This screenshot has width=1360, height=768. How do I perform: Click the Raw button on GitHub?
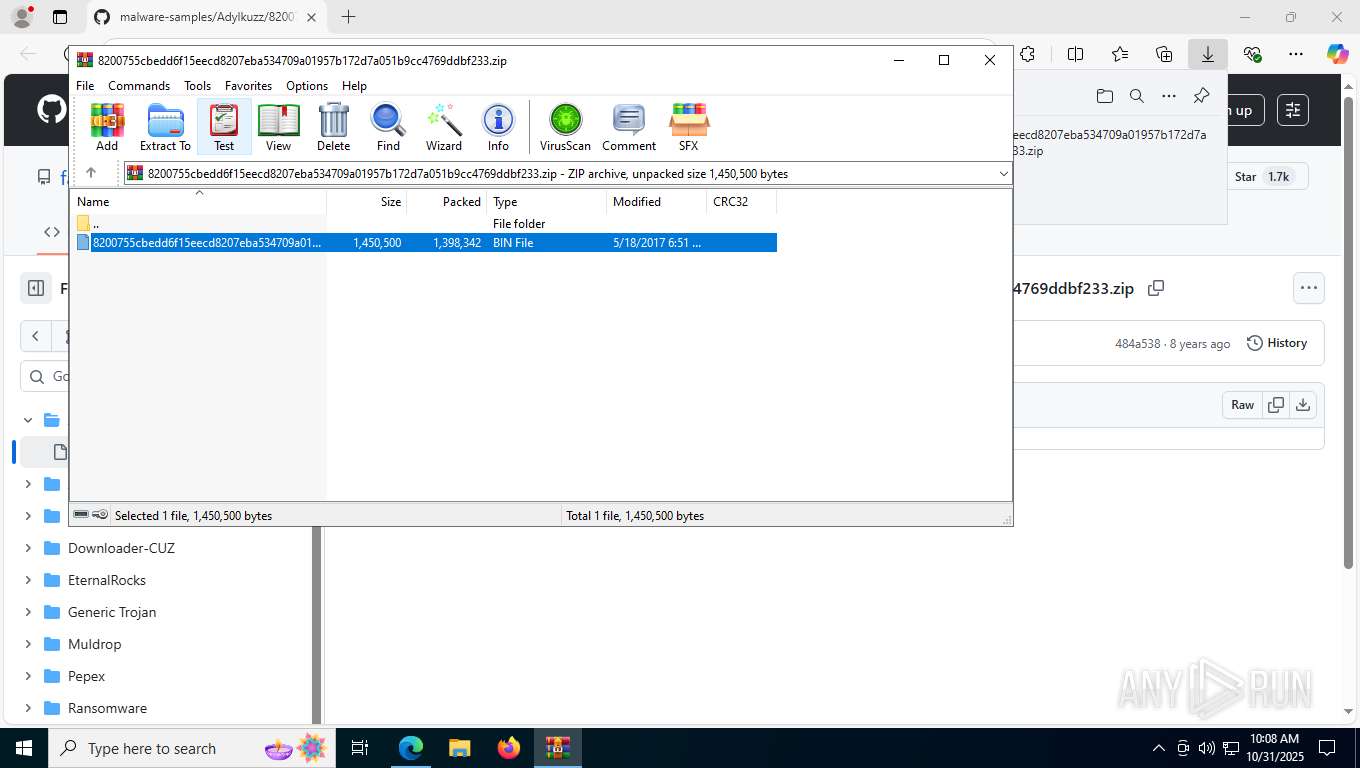coord(1242,405)
